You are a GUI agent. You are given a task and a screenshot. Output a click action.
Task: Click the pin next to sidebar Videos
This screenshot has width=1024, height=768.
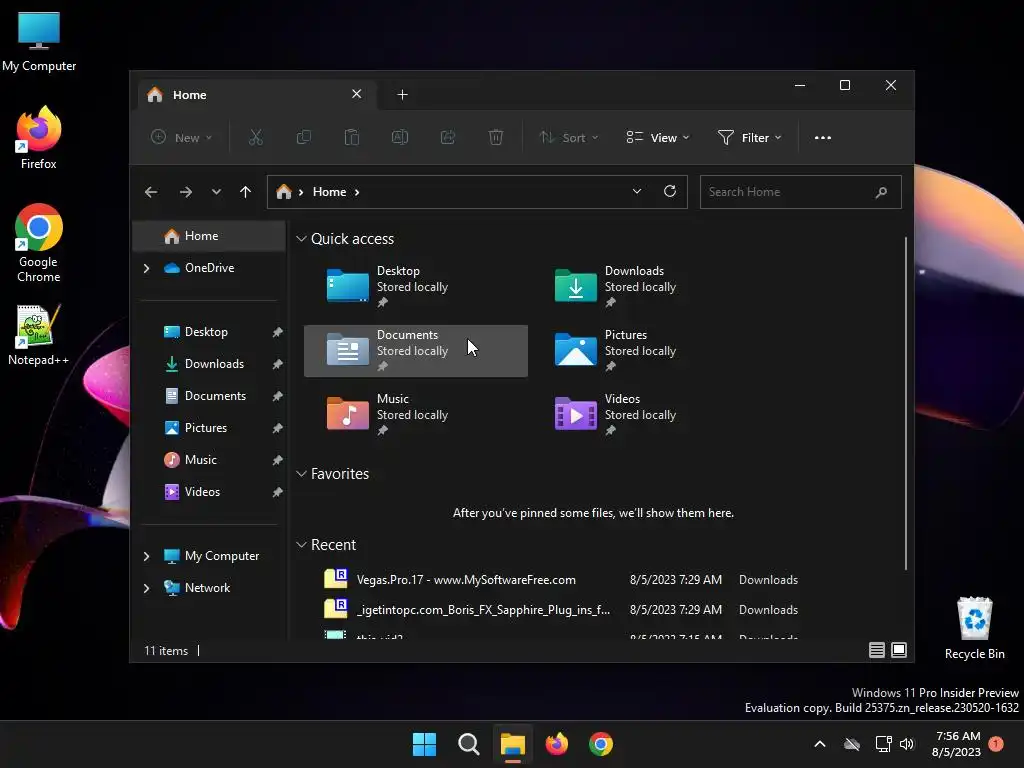278,492
